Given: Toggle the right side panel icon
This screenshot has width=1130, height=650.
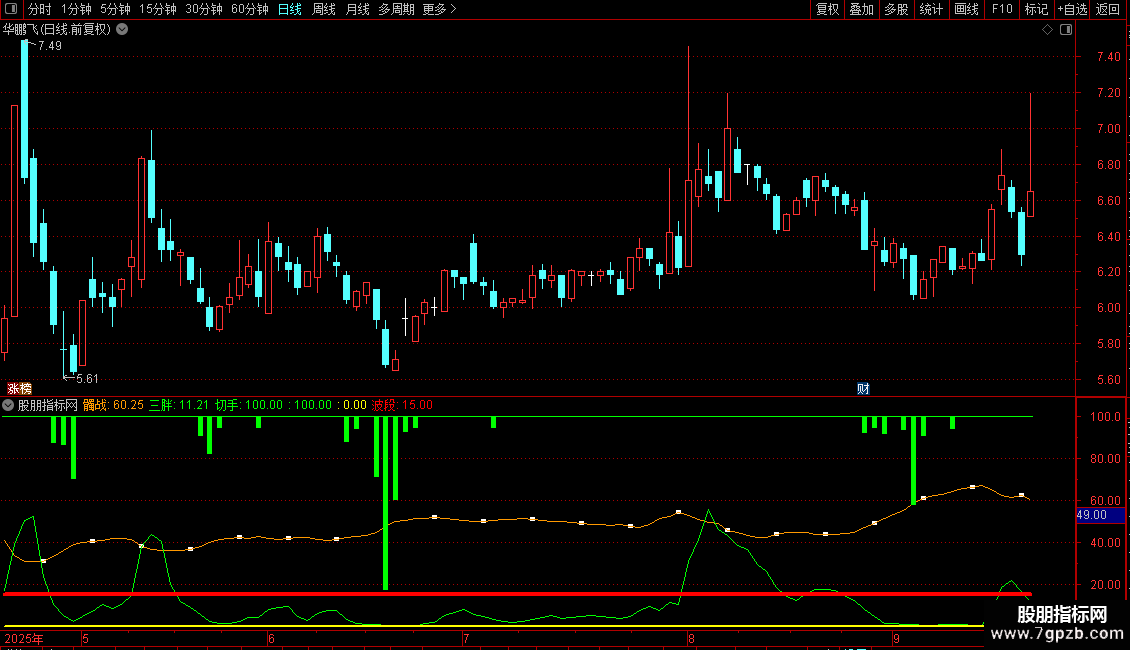Looking at the screenshot, I should [1066, 30].
